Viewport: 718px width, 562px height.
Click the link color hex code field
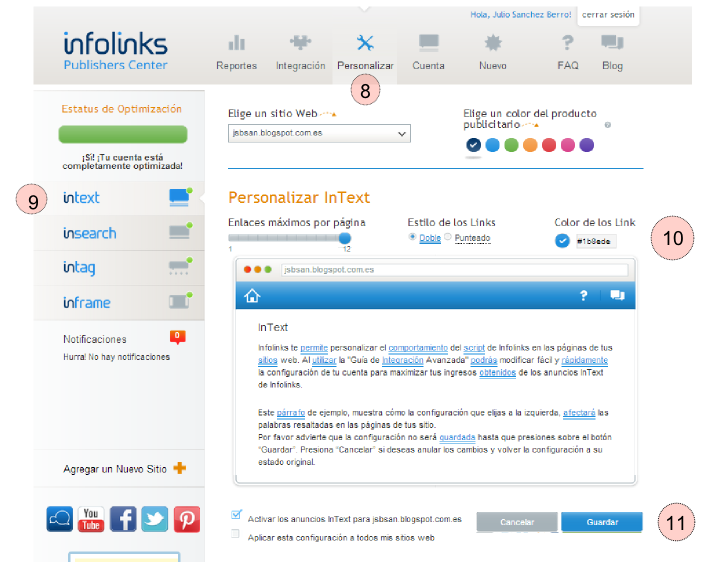point(595,241)
